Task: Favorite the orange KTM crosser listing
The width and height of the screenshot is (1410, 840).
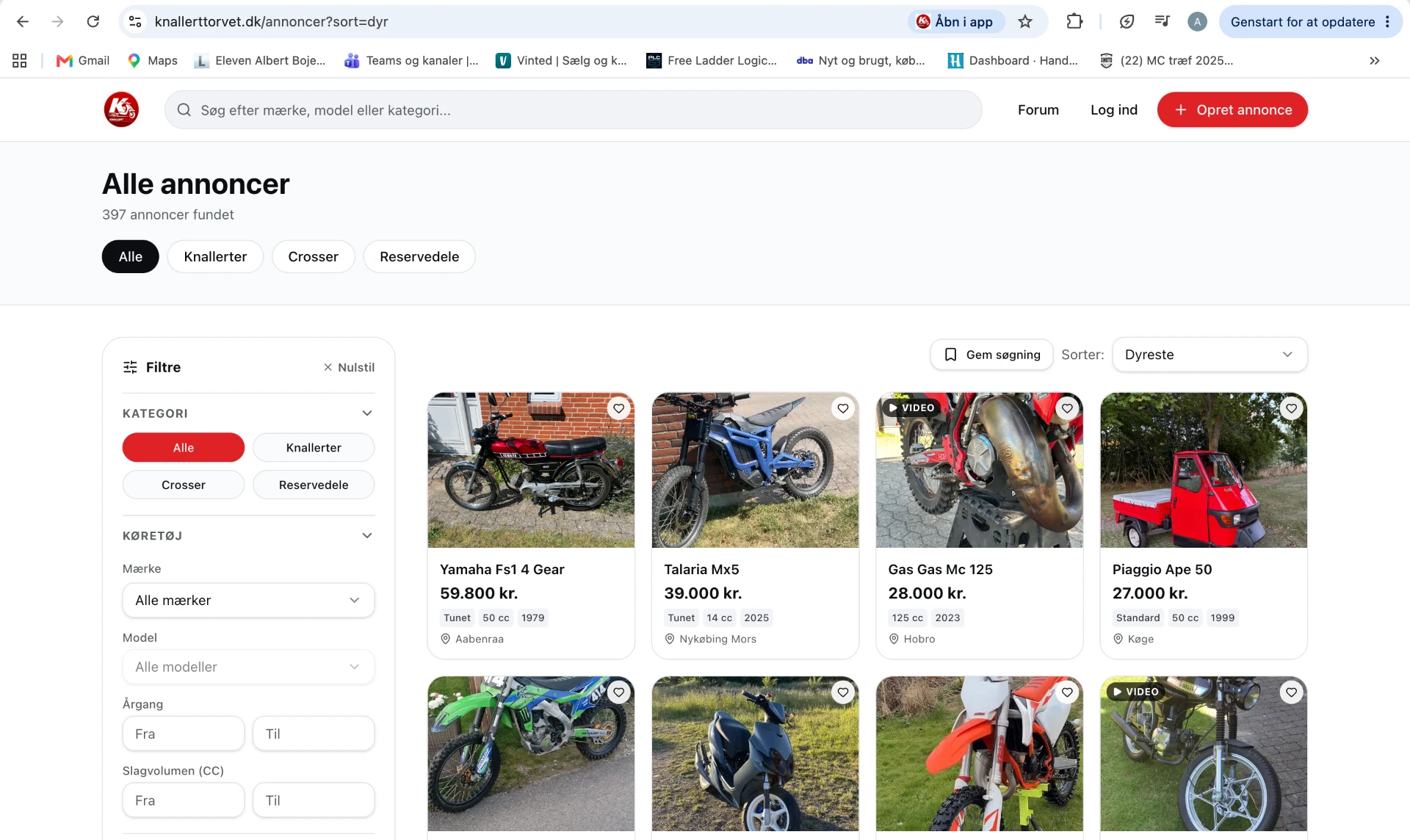Action: click(1067, 692)
